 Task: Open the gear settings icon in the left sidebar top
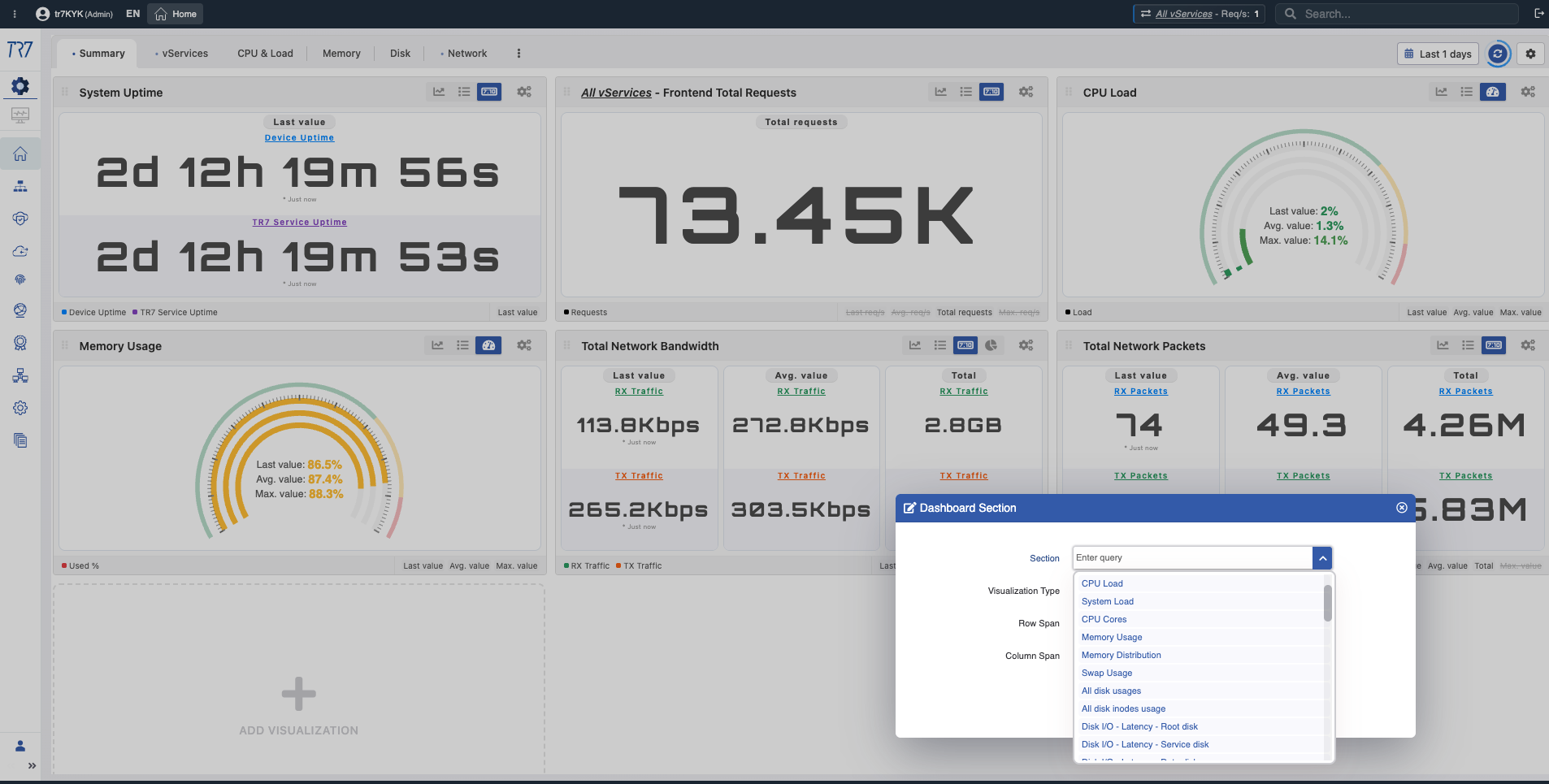pos(20,86)
